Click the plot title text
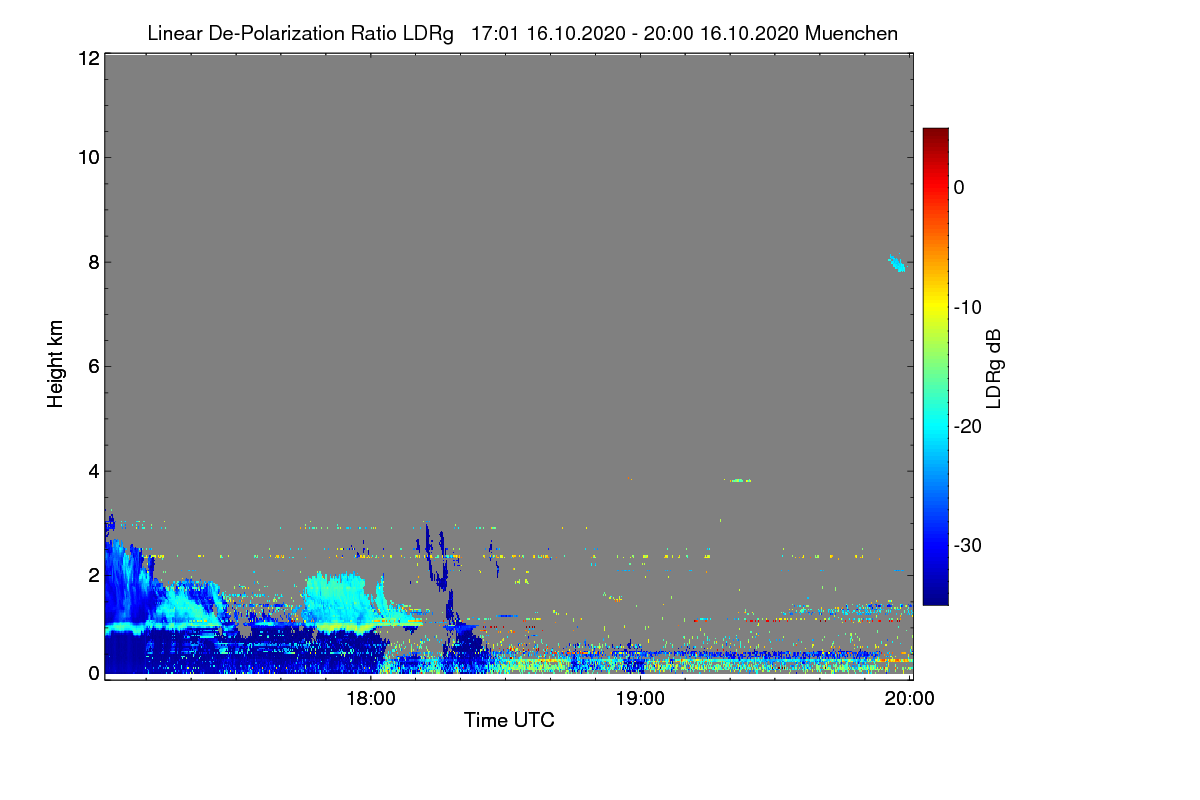This screenshot has width=1200, height=800. (x=522, y=33)
